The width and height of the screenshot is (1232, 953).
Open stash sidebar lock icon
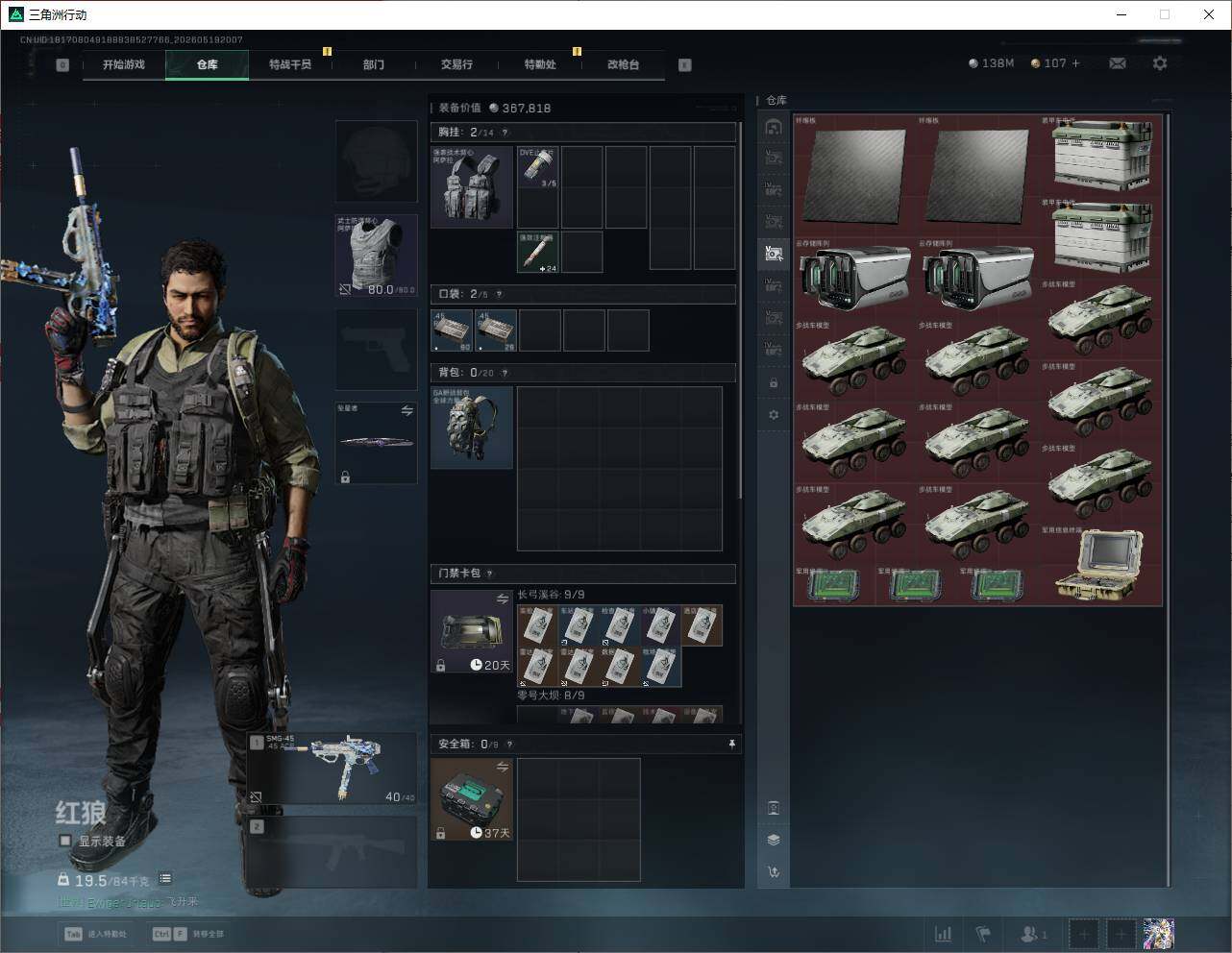pos(774,383)
